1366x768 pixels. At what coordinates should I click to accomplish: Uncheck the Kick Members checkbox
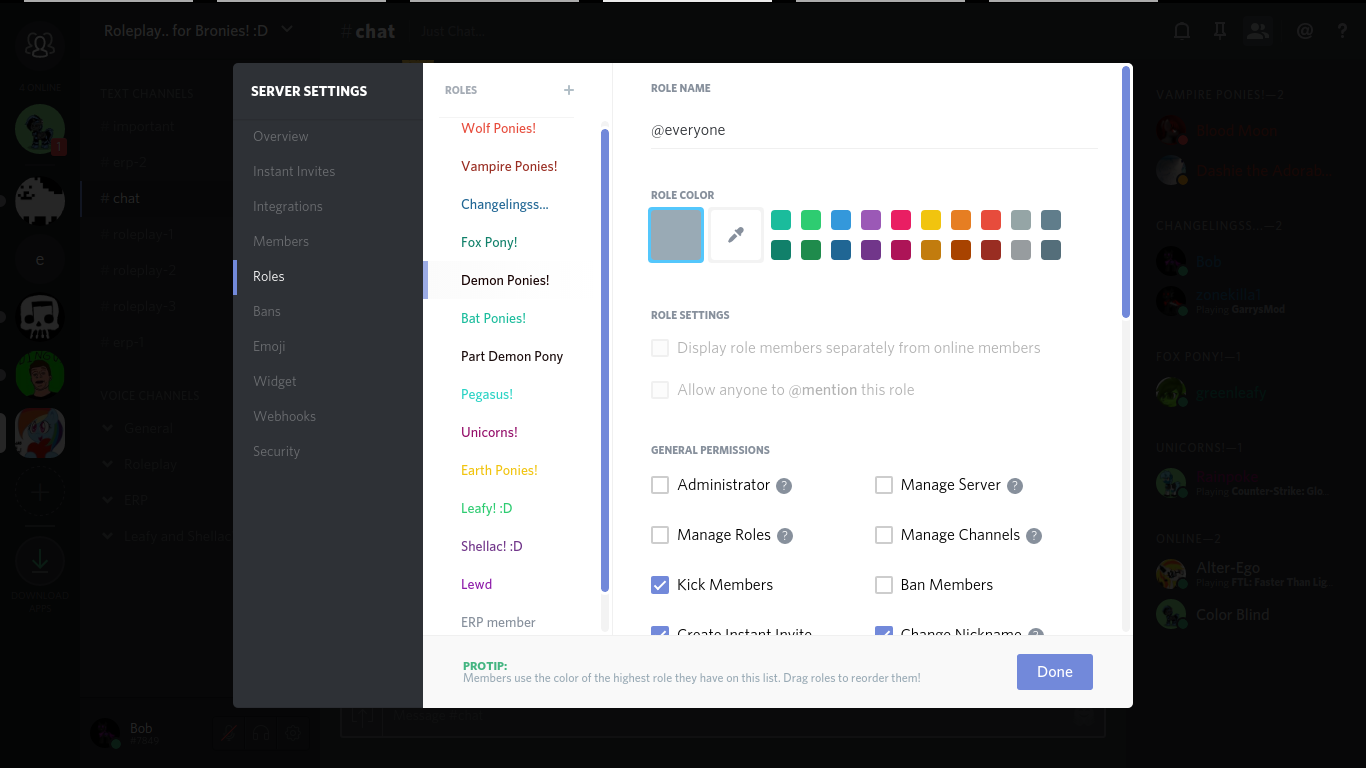(x=660, y=585)
